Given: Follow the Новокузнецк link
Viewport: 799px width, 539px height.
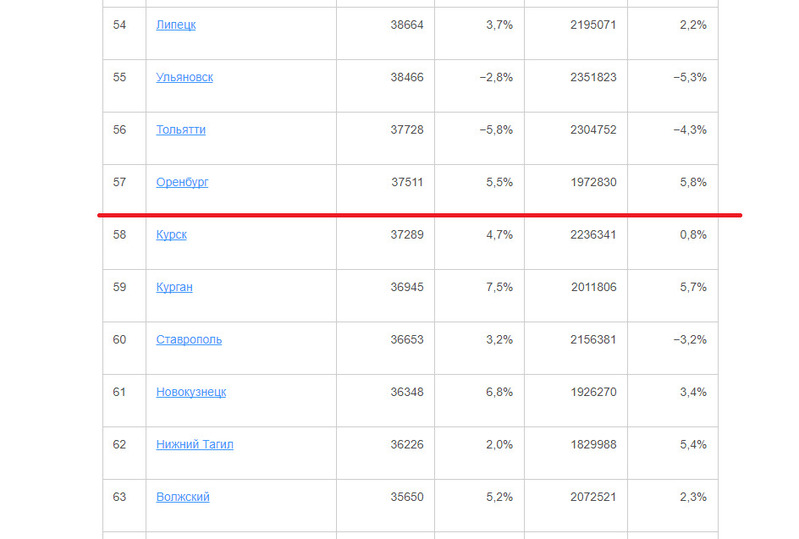Looking at the screenshot, I should (191, 392).
